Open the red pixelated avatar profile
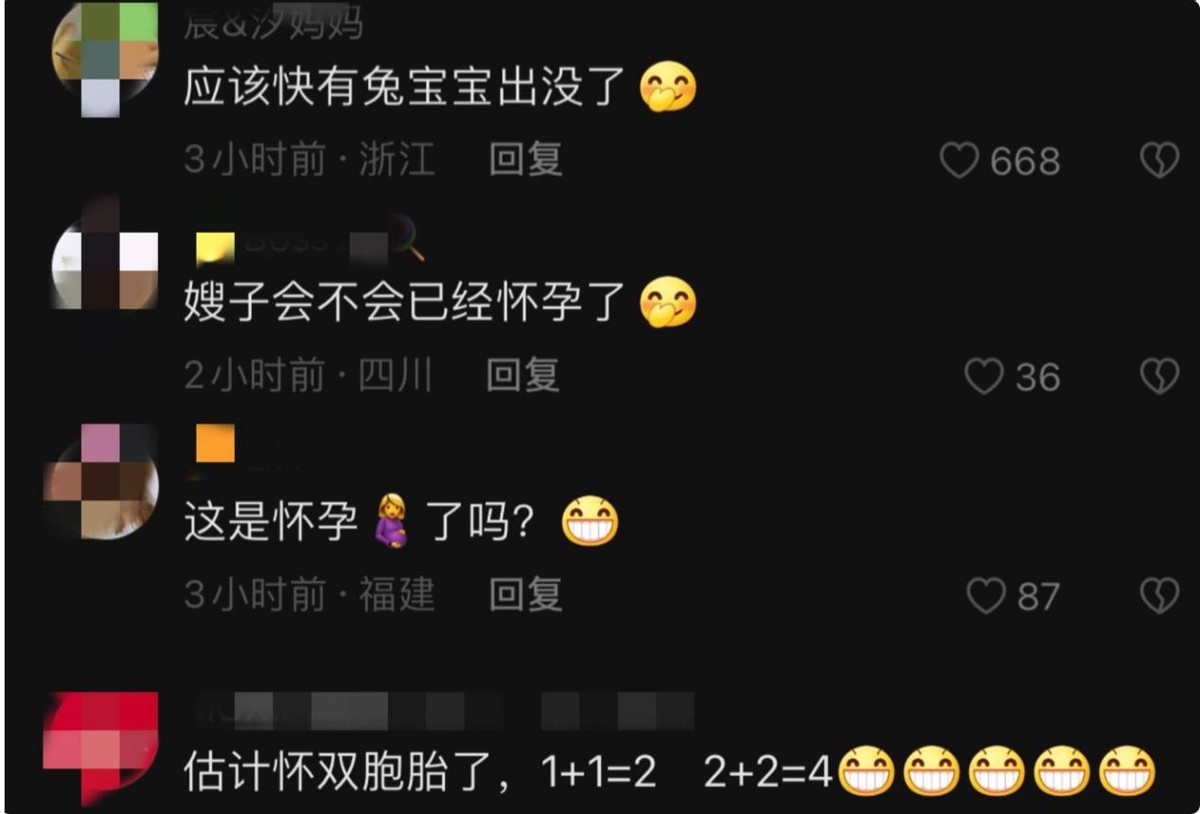The image size is (1200, 814). click(x=100, y=745)
